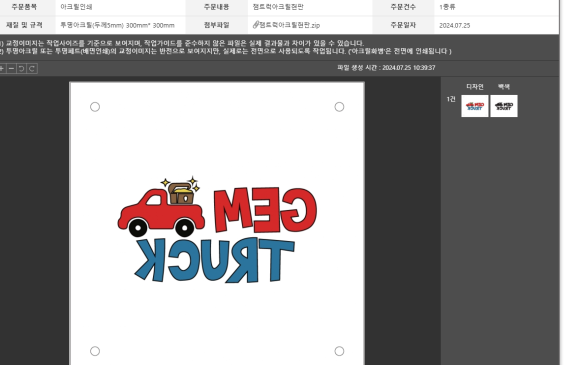The image size is (580, 365).
Task: Click the 젬트럭아크릴현판 order content value
Action: [x=278, y=7]
